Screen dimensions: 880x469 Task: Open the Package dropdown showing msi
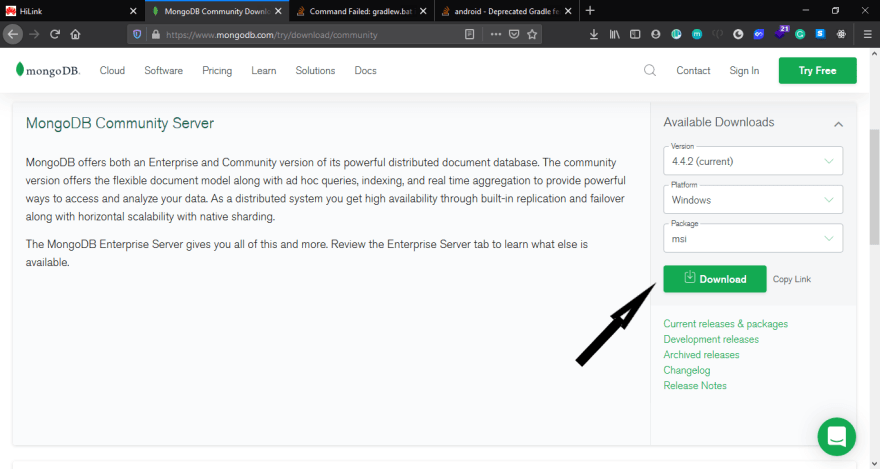coord(753,238)
